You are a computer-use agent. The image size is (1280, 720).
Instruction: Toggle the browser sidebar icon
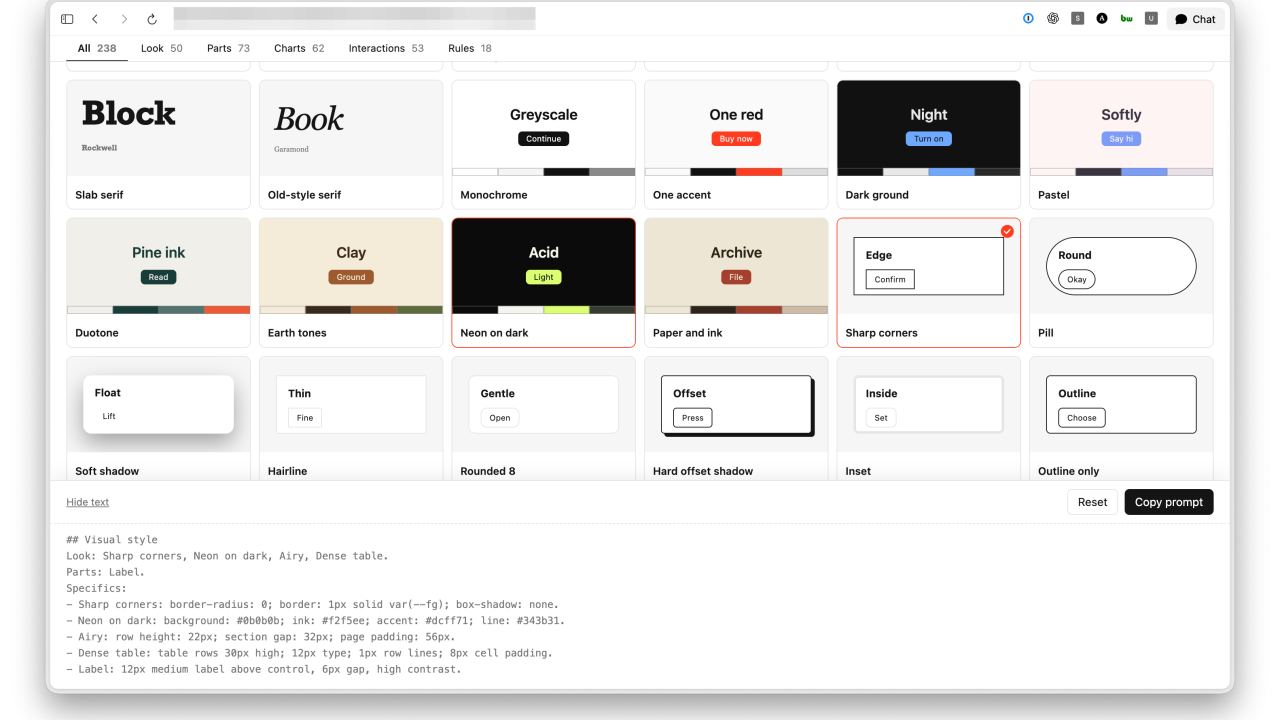67,19
